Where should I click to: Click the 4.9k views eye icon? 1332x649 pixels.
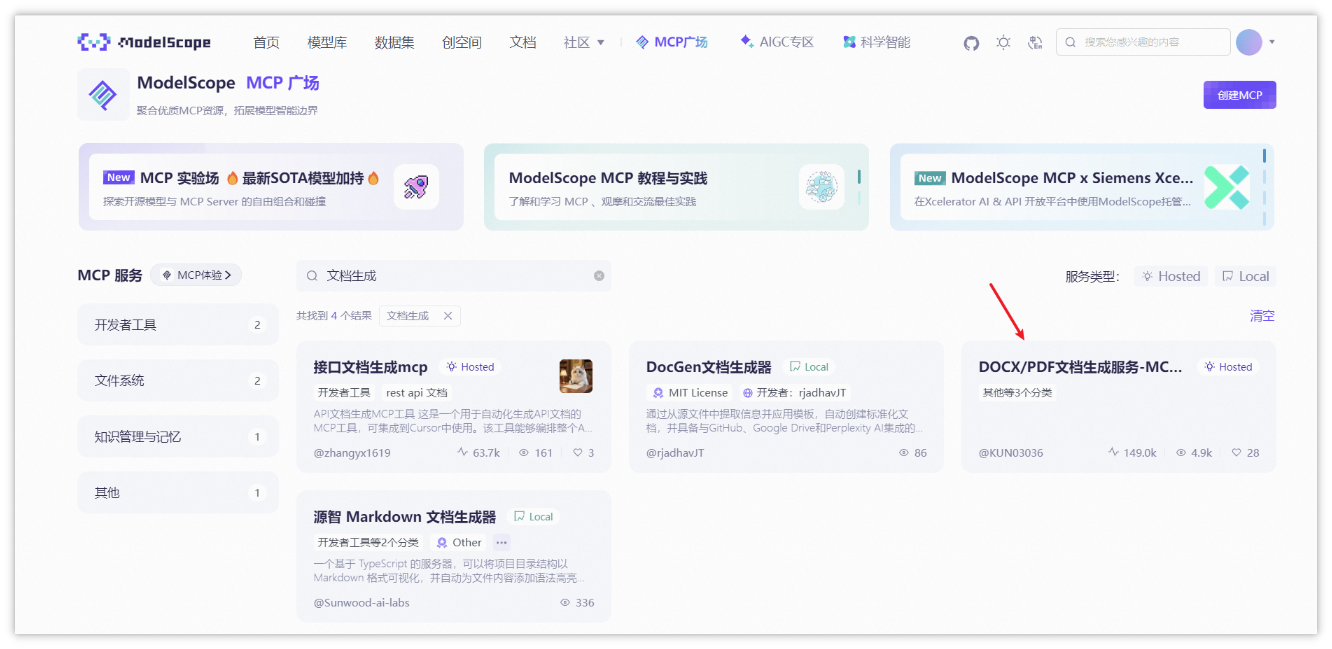(x=1181, y=453)
